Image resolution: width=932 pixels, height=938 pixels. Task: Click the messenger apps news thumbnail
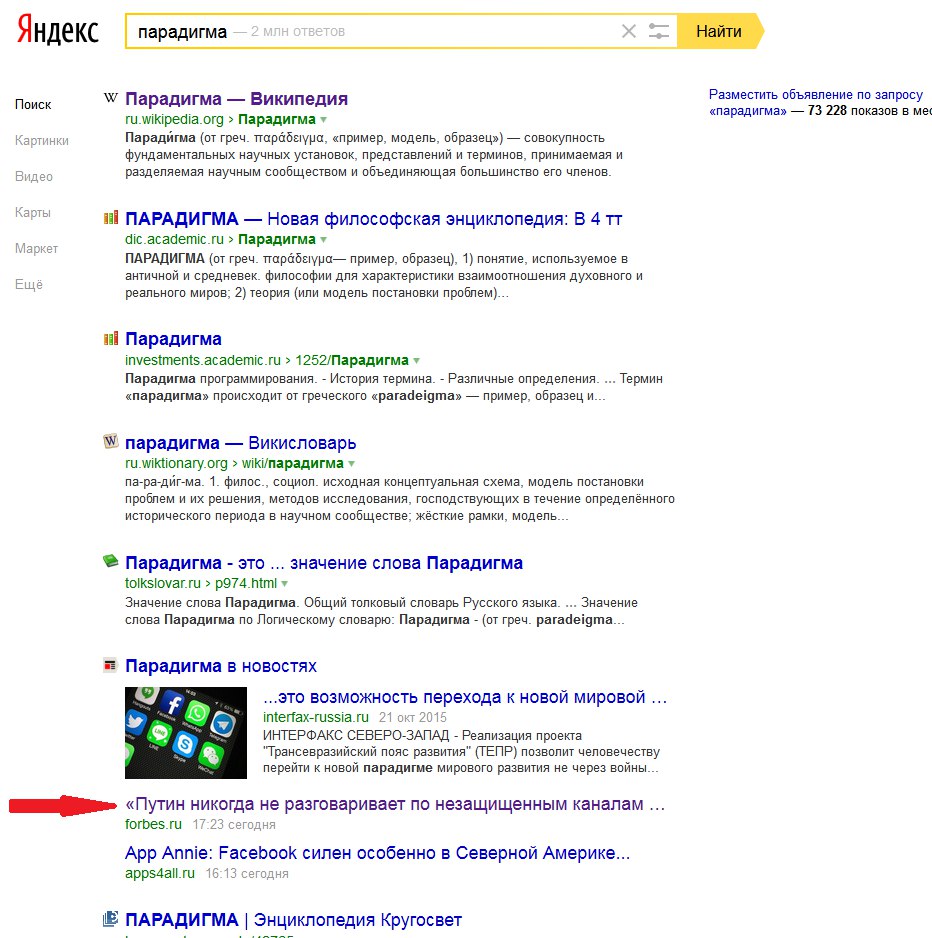pyautogui.click(x=186, y=733)
